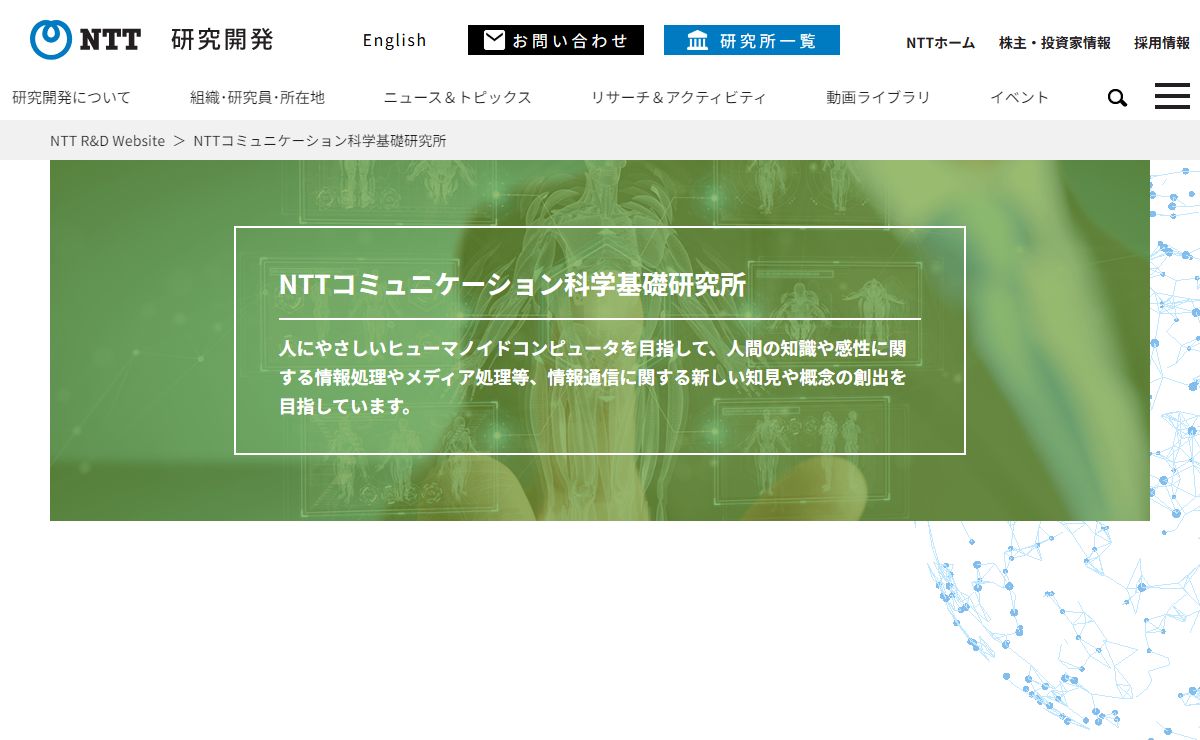Open the 株主・投資家情報 link
The image size is (1200, 740).
click(1054, 43)
